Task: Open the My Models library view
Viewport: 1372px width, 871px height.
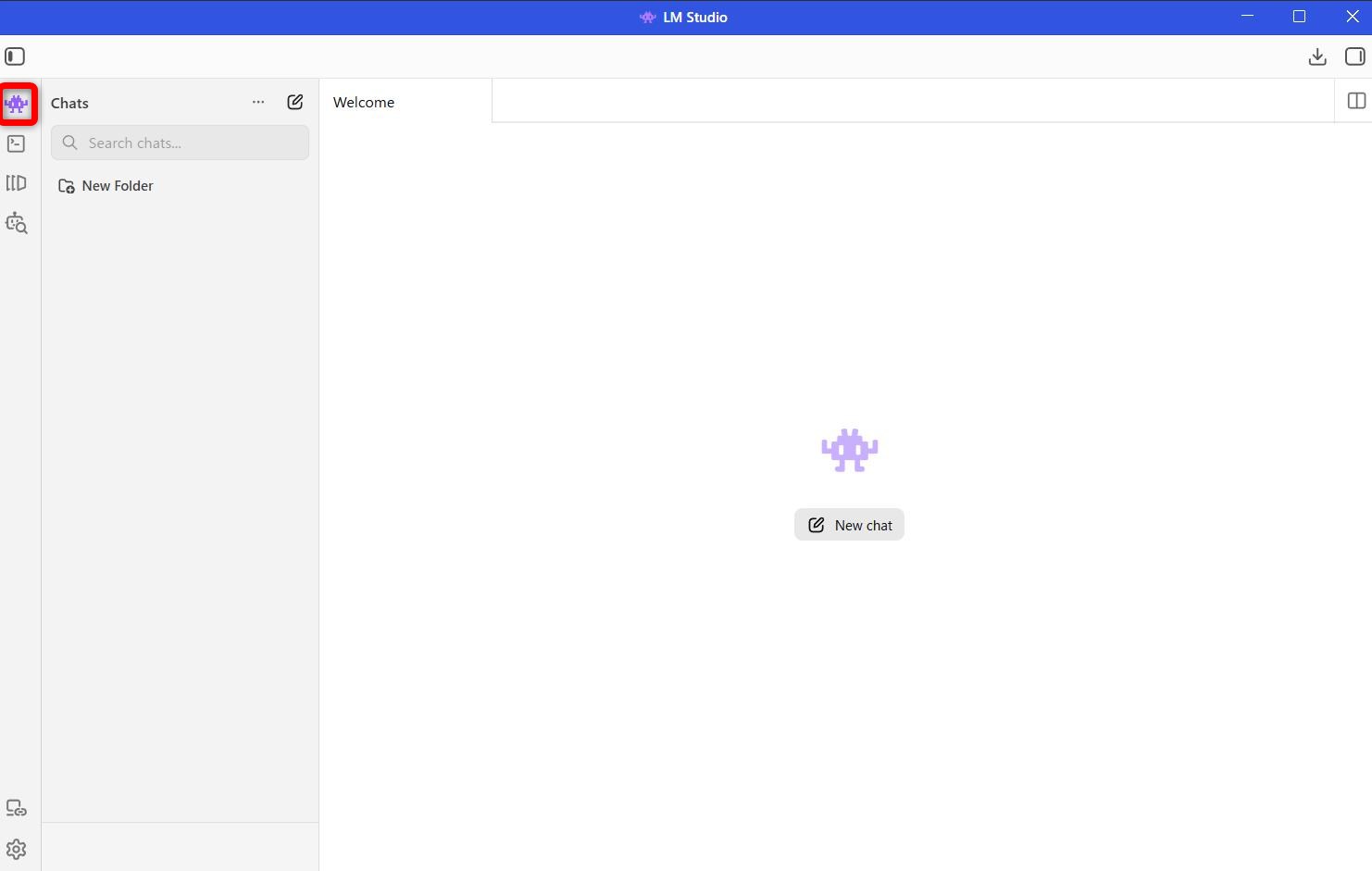Action: click(x=17, y=183)
